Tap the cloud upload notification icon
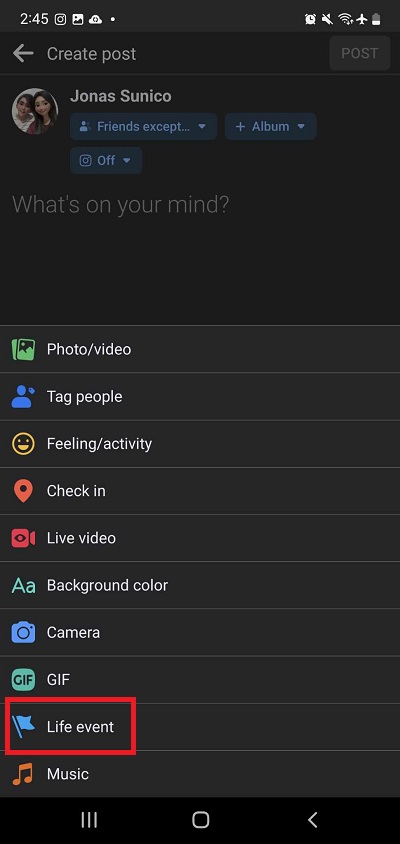 (x=95, y=19)
